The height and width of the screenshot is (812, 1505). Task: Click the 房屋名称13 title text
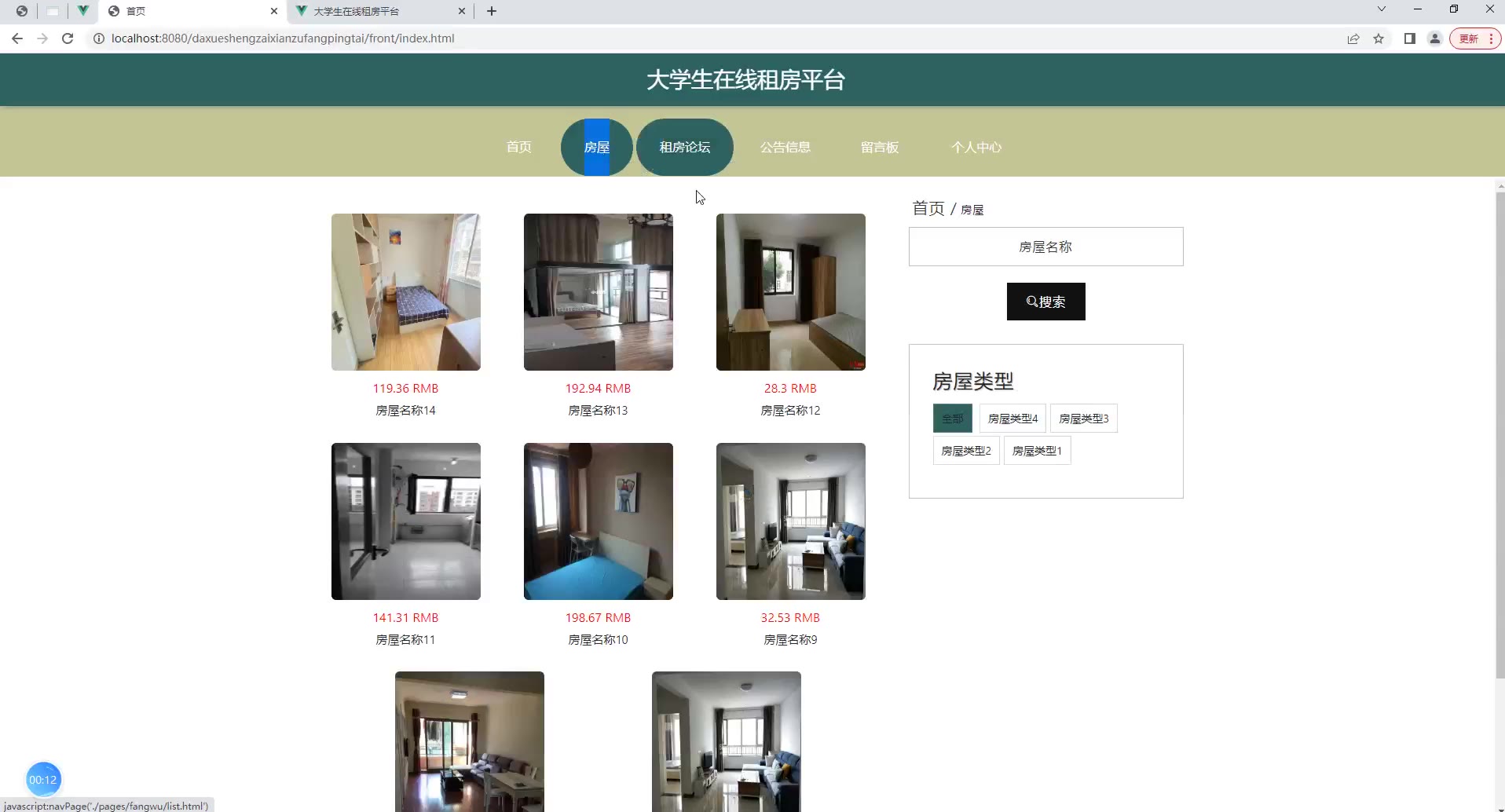[599, 411]
